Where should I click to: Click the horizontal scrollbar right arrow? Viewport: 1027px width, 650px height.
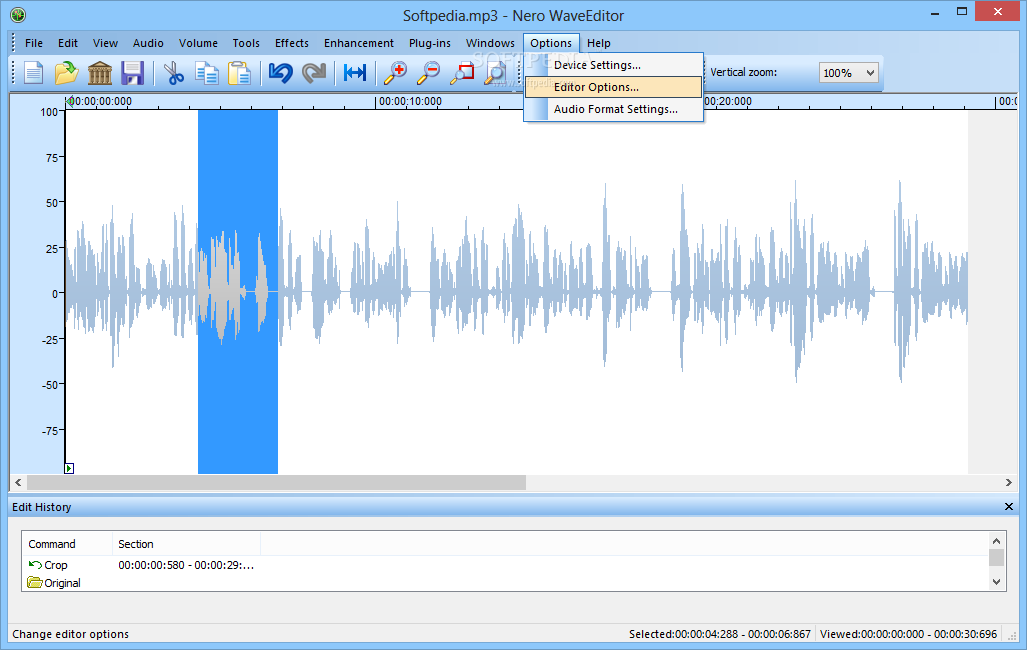[x=1009, y=482]
